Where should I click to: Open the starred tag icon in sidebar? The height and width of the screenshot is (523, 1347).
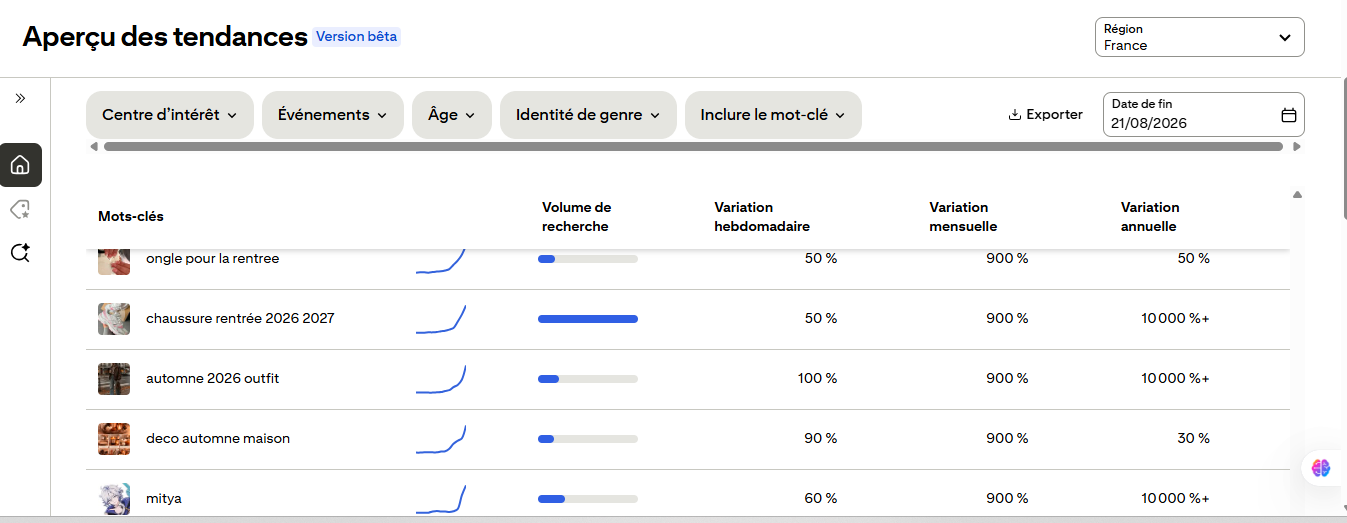coord(20,209)
